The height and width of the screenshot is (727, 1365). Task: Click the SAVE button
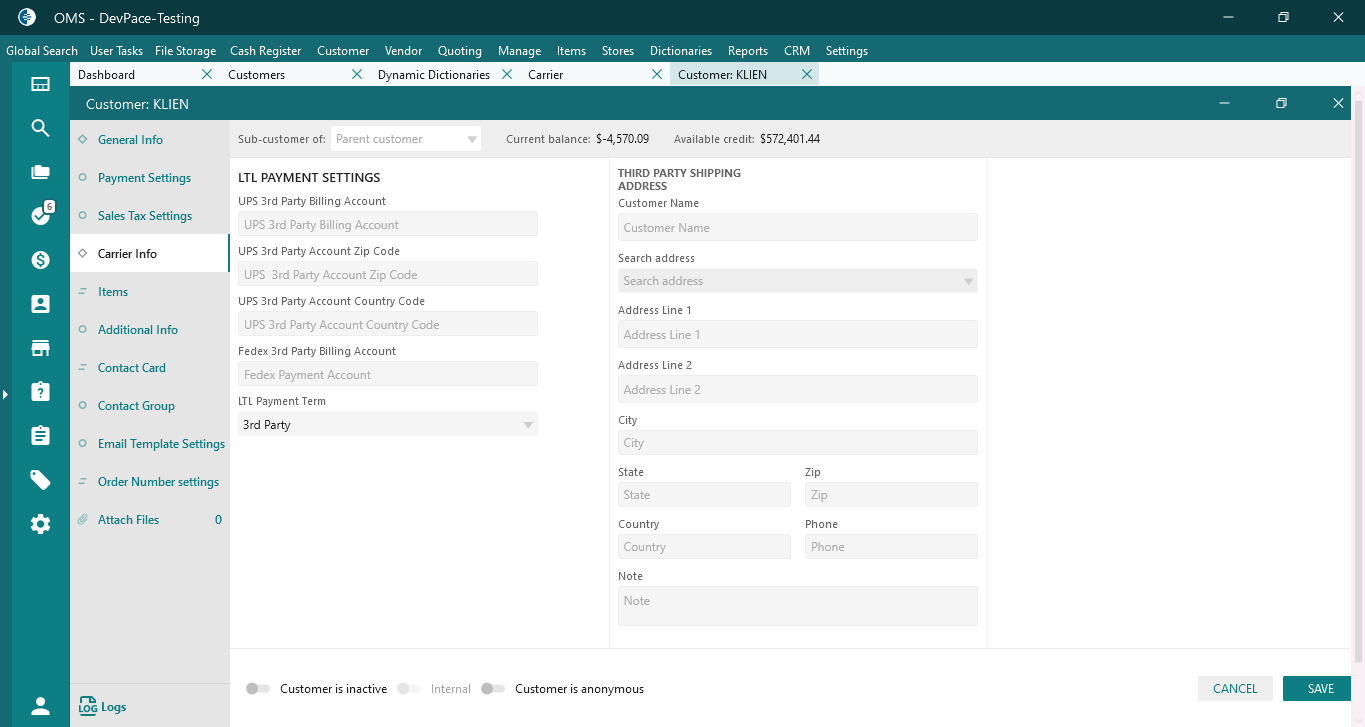point(1321,689)
